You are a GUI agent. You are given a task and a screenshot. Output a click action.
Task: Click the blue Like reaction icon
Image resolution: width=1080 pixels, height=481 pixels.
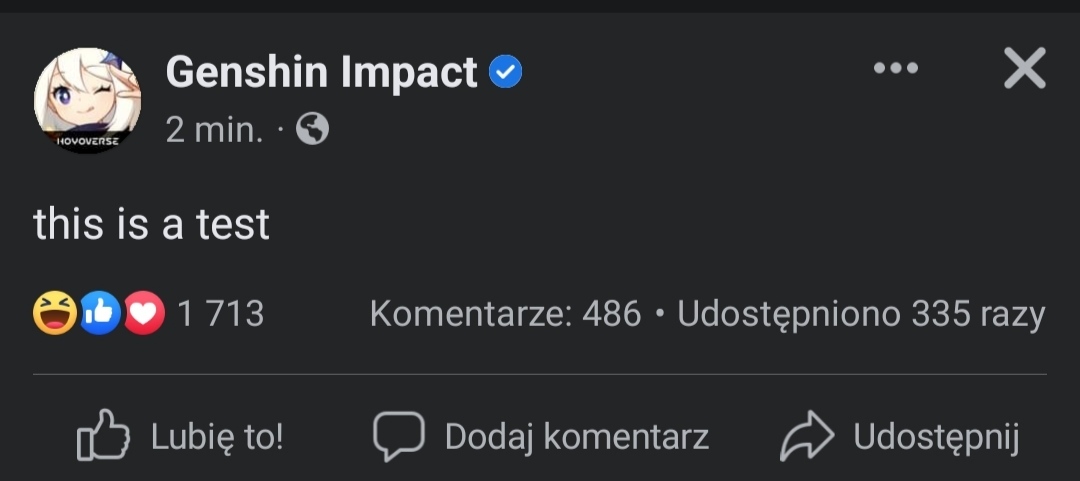[100, 314]
